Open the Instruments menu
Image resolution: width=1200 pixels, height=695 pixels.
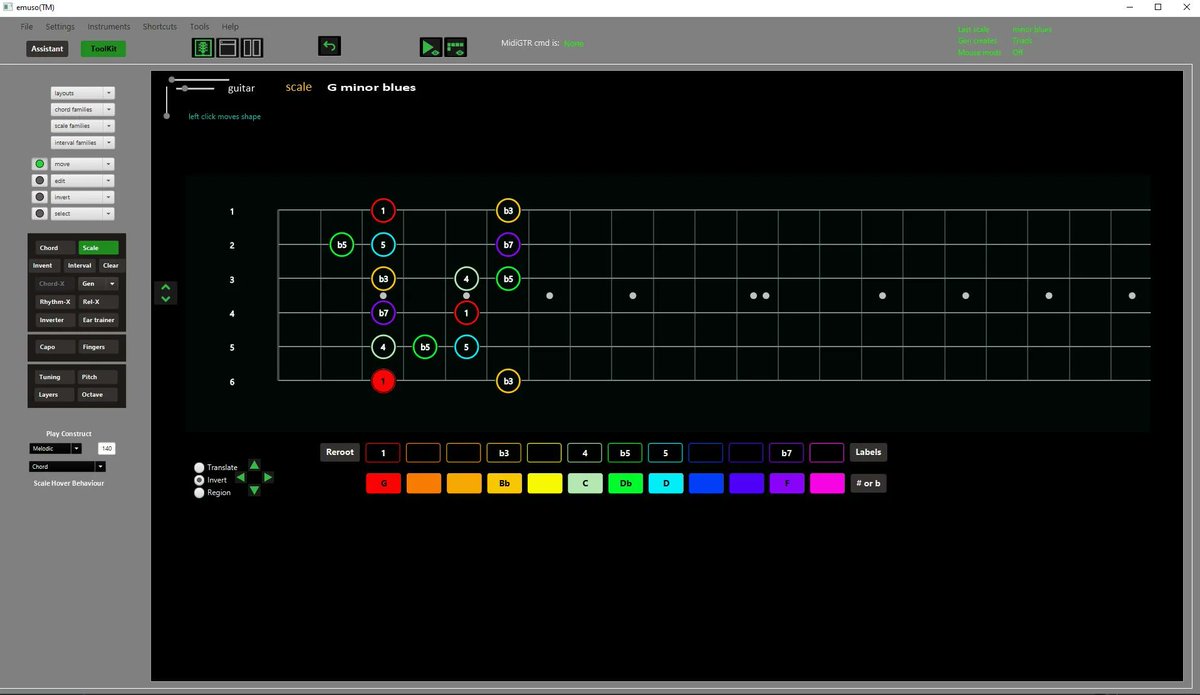point(109,26)
